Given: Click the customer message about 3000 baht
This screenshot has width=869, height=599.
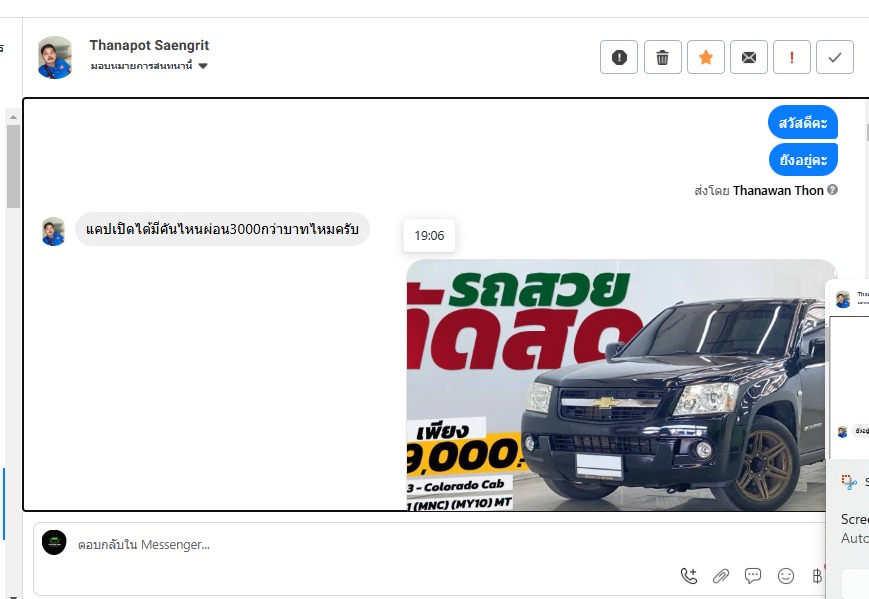Looking at the screenshot, I should (222, 229).
